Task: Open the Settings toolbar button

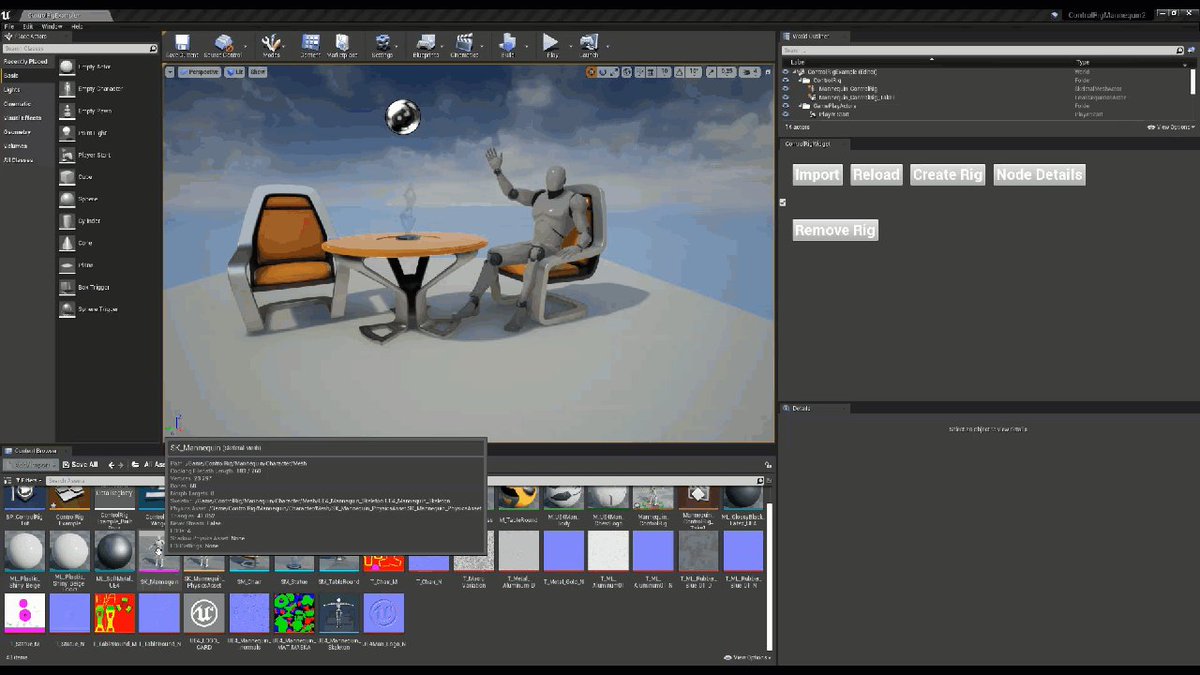Action: tap(382, 45)
